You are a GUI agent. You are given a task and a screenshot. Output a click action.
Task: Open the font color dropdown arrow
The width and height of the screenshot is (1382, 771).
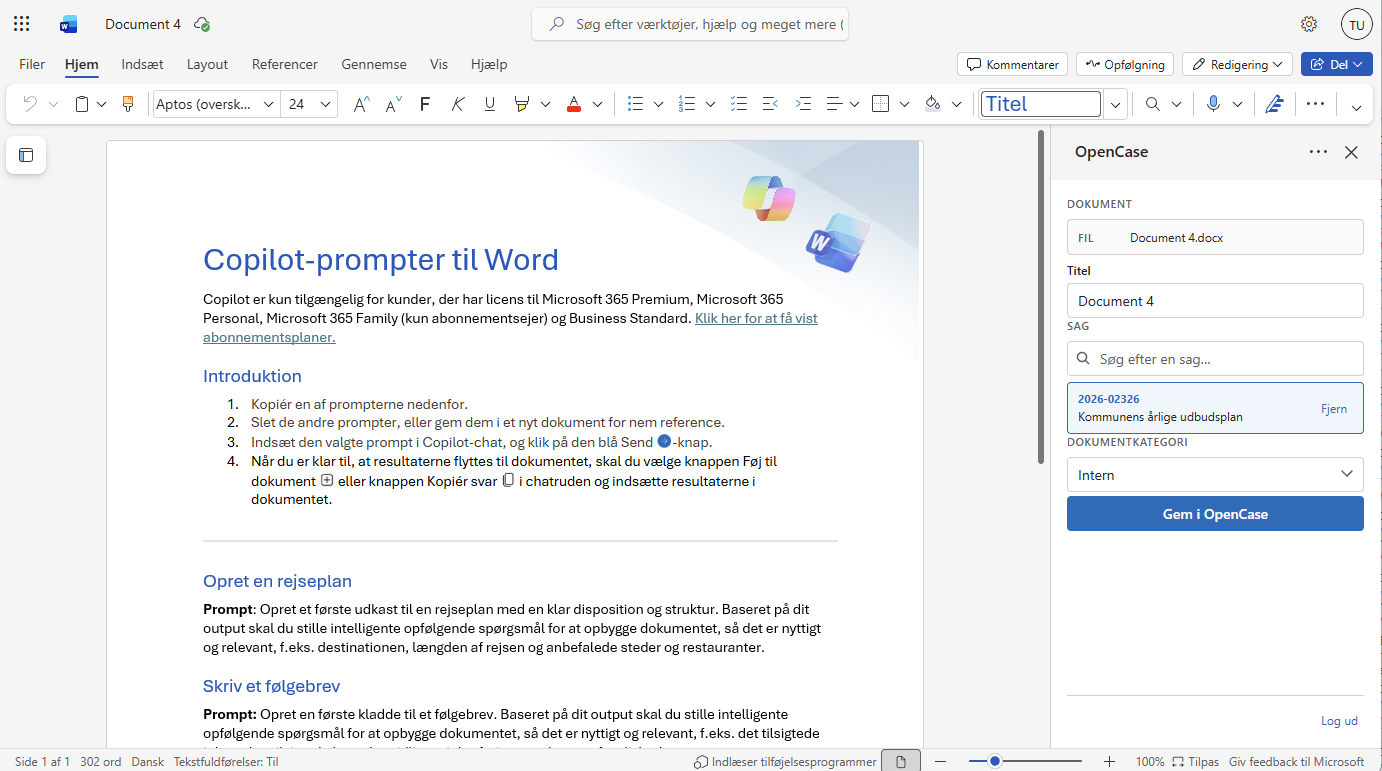point(598,104)
